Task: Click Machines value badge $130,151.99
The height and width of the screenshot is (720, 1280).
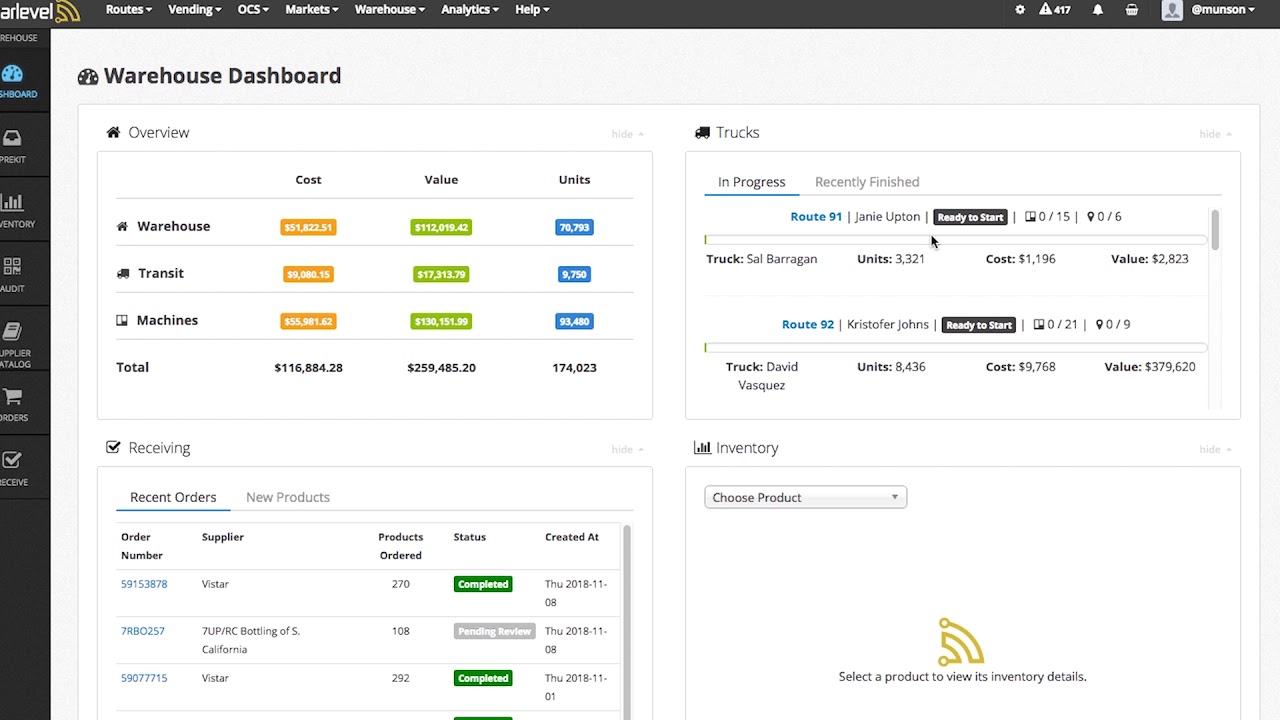Action: (x=441, y=321)
